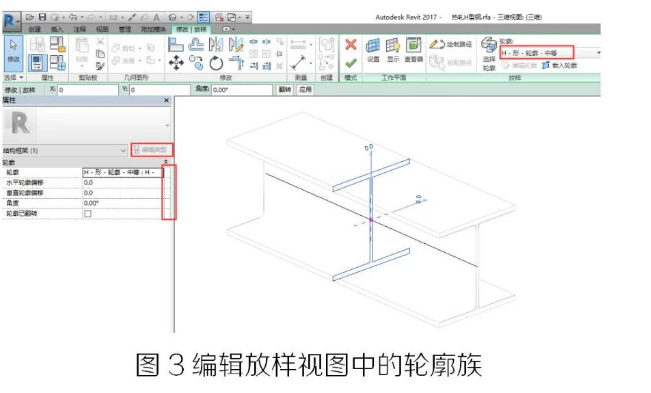This screenshot has width=651, height=393.
Task: Click the Text 'A' icon in quick access toolbar
Action: pos(157,17)
